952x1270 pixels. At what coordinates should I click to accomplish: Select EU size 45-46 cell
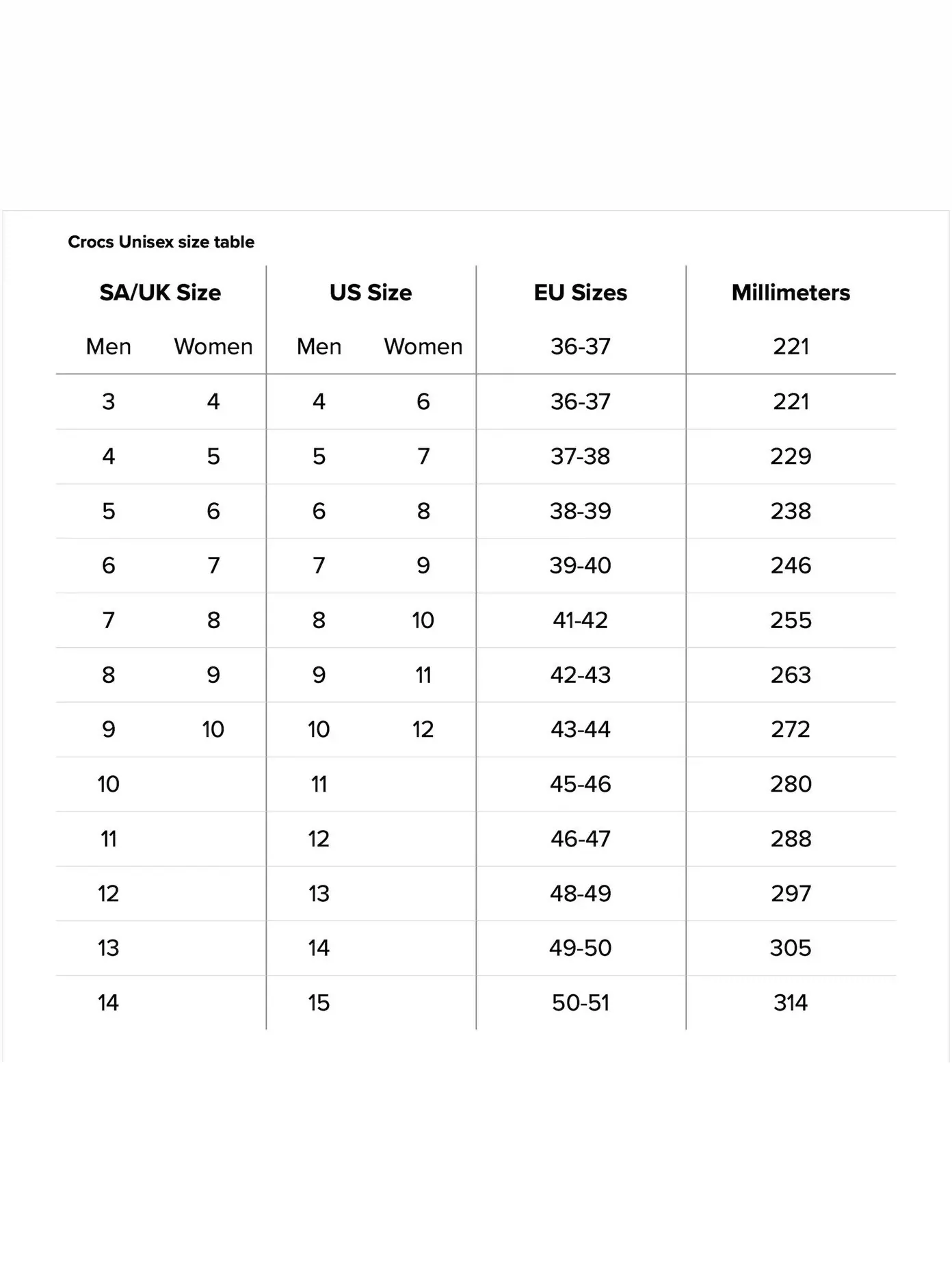[x=581, y=784]
